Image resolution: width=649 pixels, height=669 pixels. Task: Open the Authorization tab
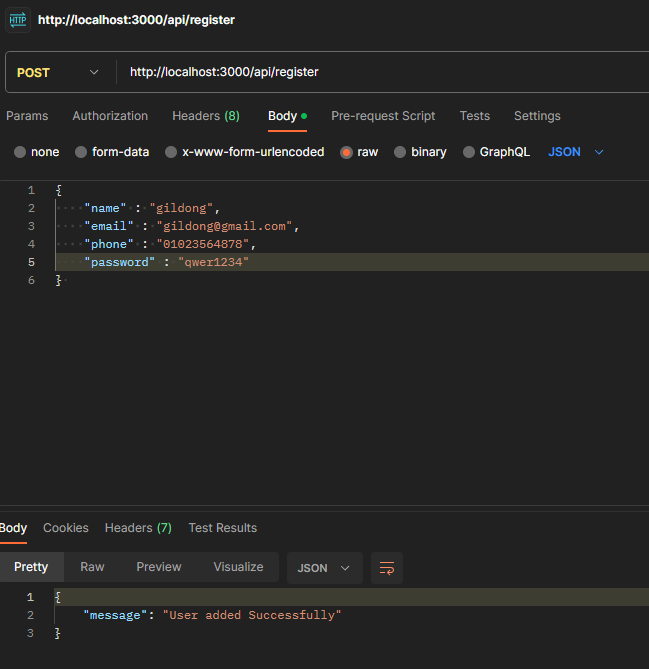110,116
